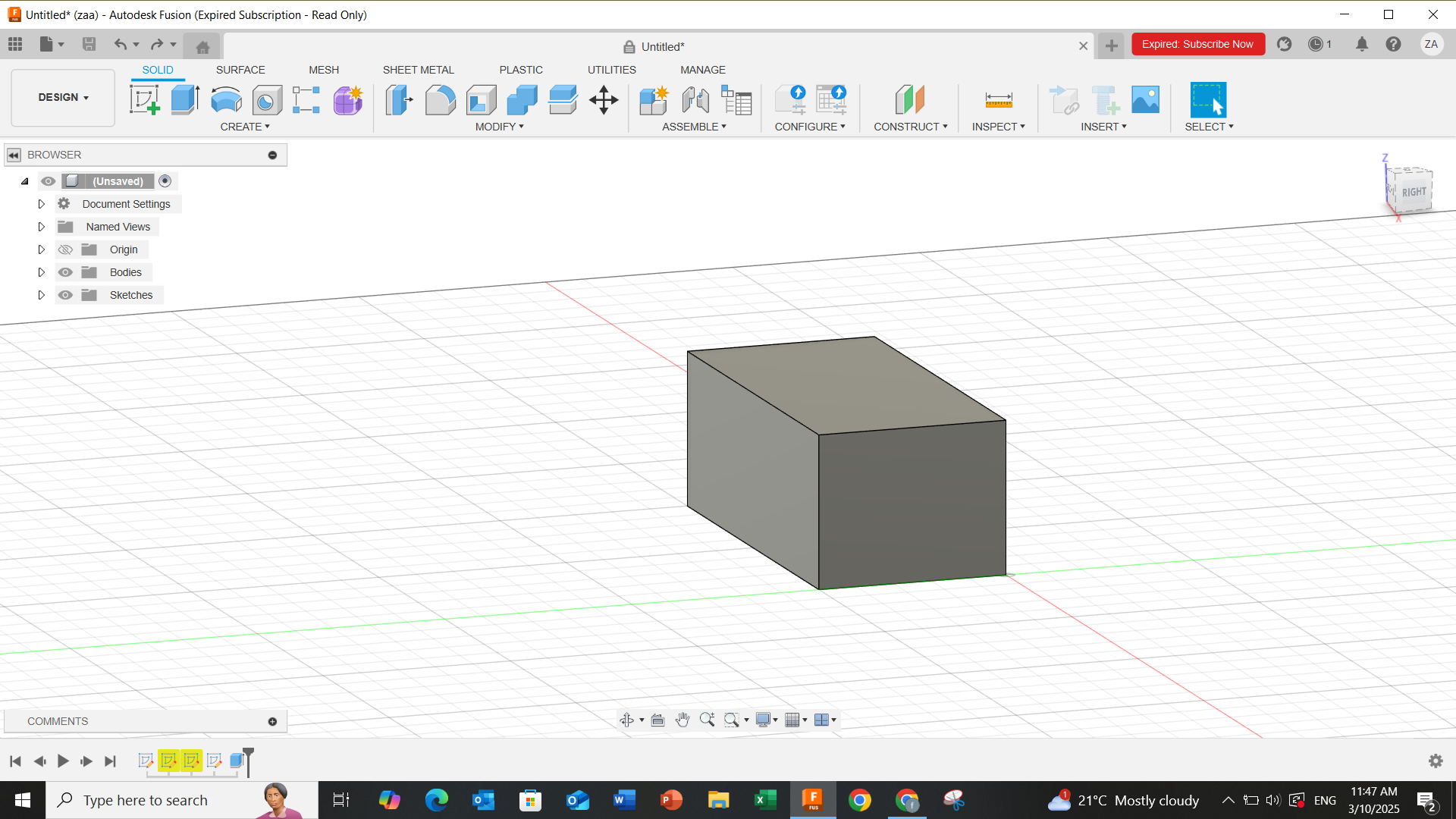This screenshot has height=819, width=1456.
Task: Open the INSPECT dropdown menu
Action: [x=998, y=127]
